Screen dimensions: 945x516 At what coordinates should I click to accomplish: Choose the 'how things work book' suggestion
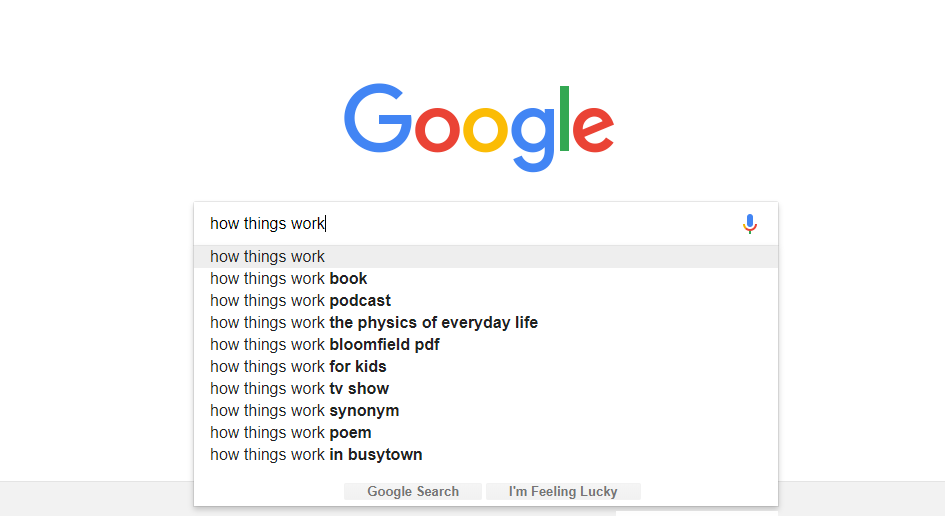[x=289, y=279]
